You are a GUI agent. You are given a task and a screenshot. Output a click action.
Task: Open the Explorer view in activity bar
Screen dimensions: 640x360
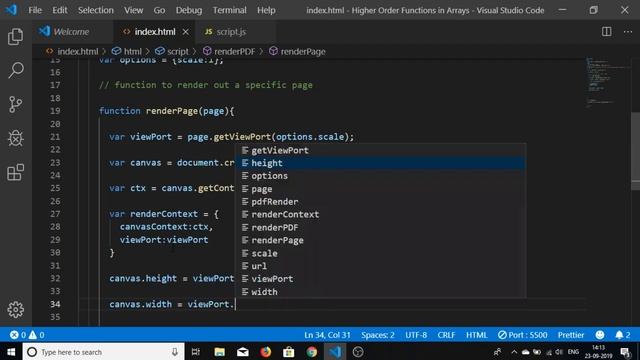(16, 37)
